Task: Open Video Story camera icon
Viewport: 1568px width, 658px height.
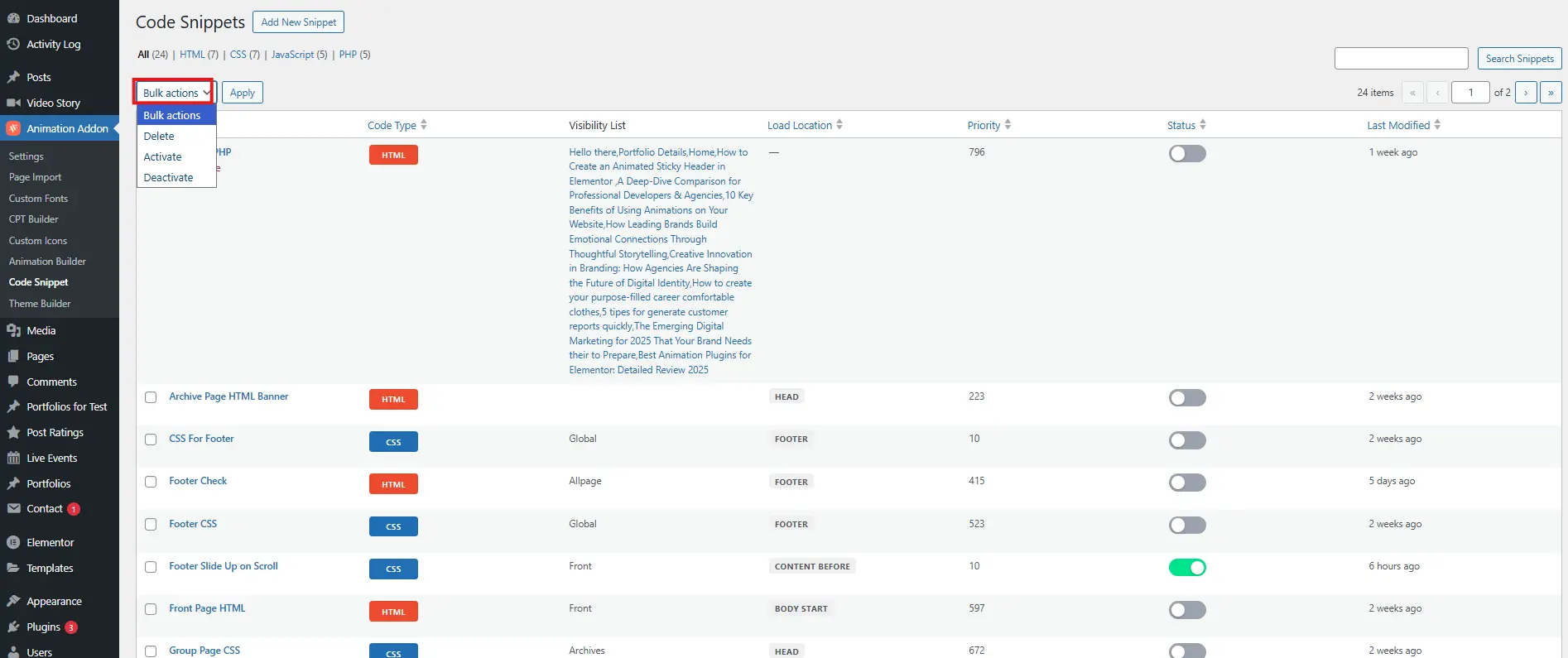Action: click(13, 103)
